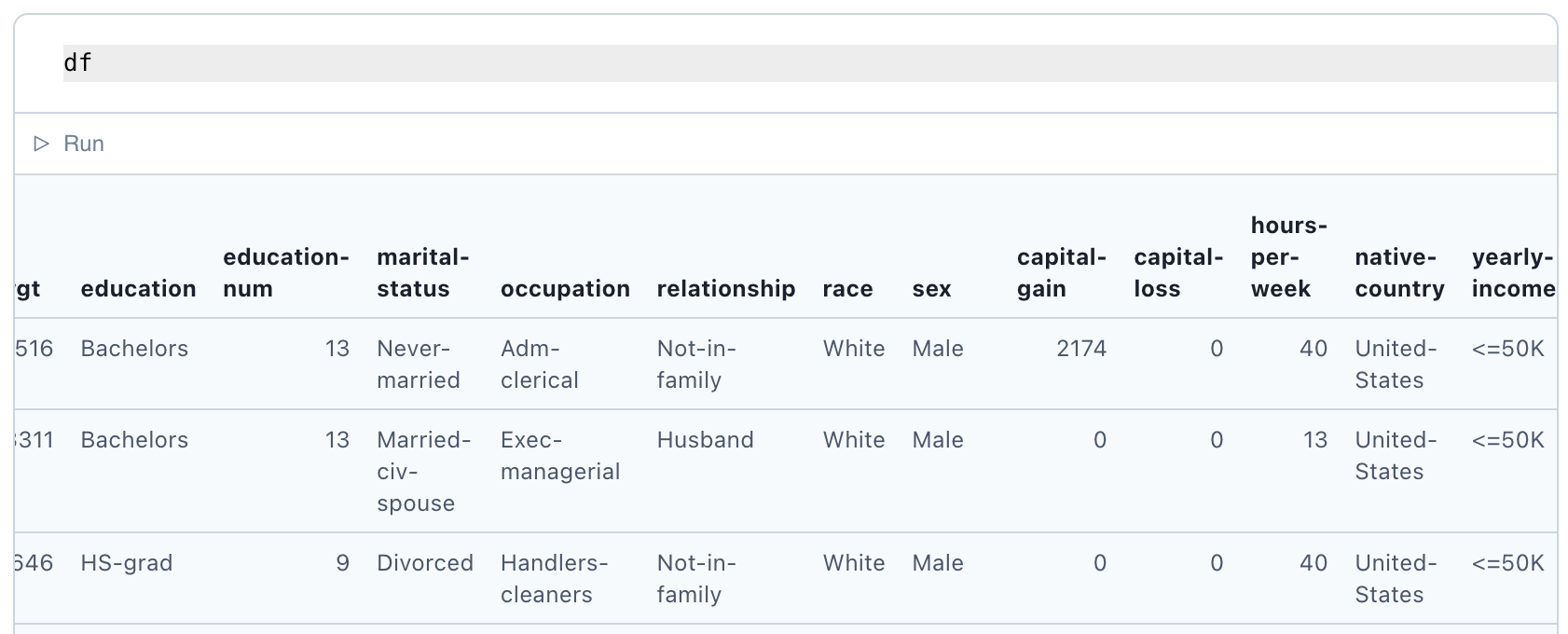Viewport: 1568px width, 634px height.
Task: Click the Run play triangle icon
Action: click(41, 144)
